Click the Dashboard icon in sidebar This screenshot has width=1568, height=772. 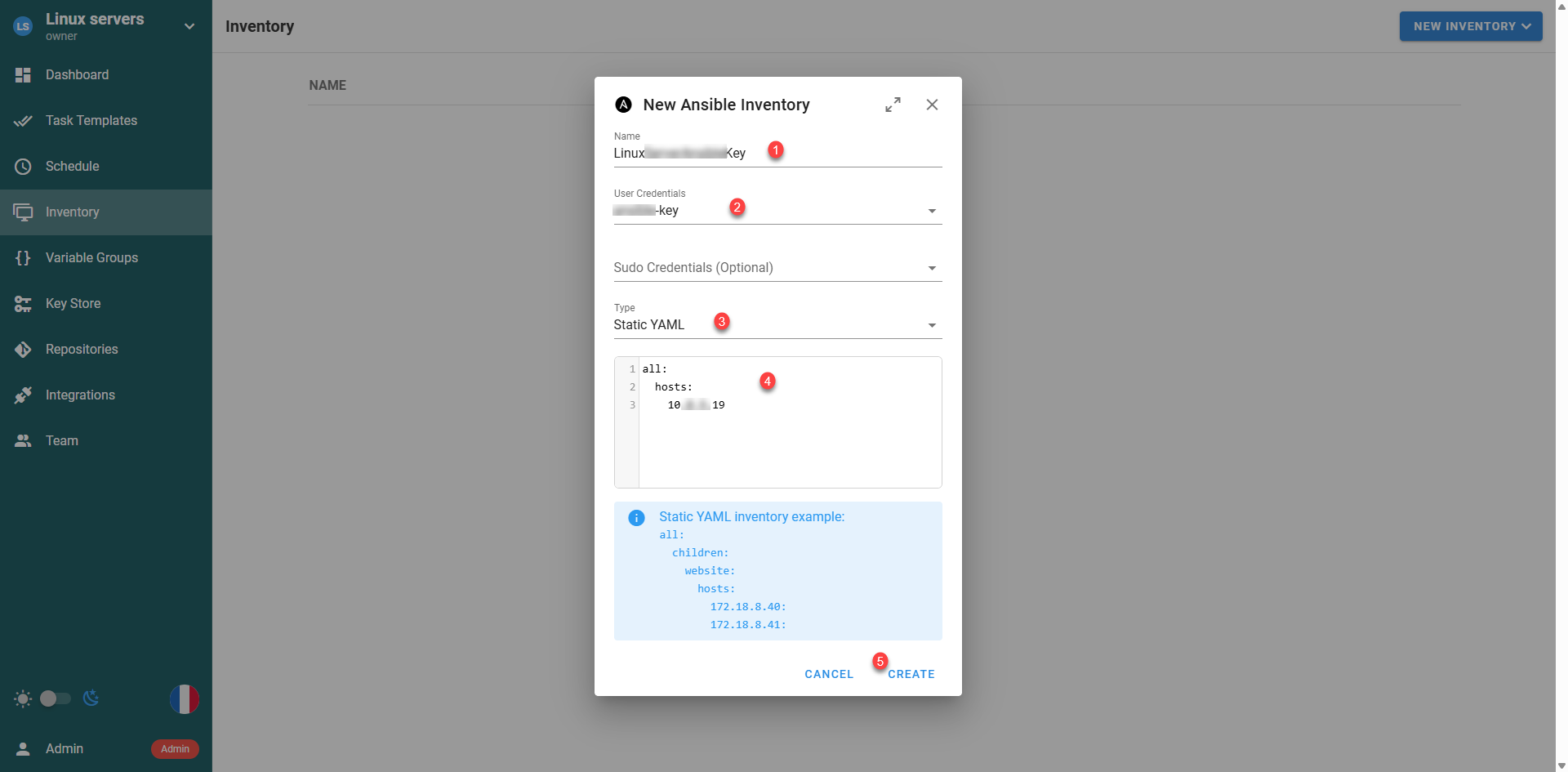[x=23, y=75]
